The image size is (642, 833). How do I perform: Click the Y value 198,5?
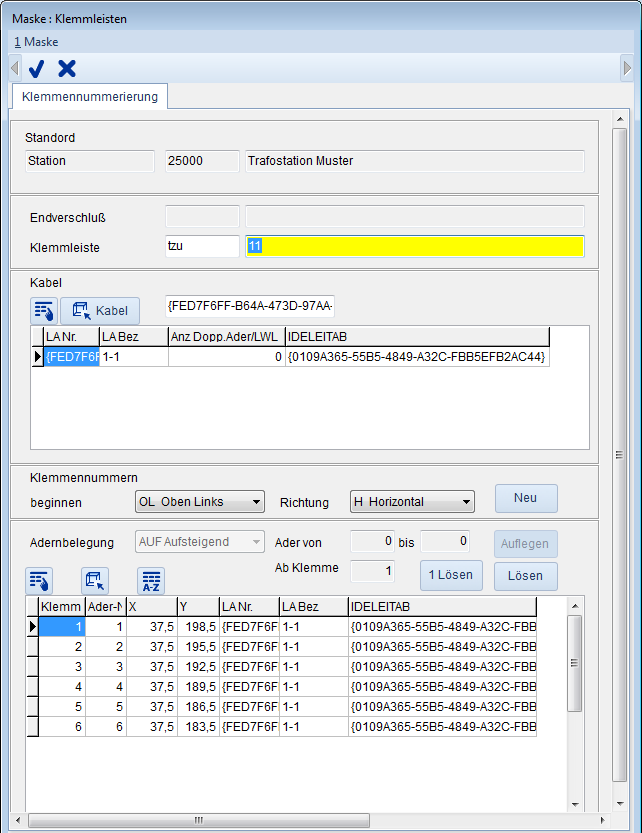tap(198, 627)
